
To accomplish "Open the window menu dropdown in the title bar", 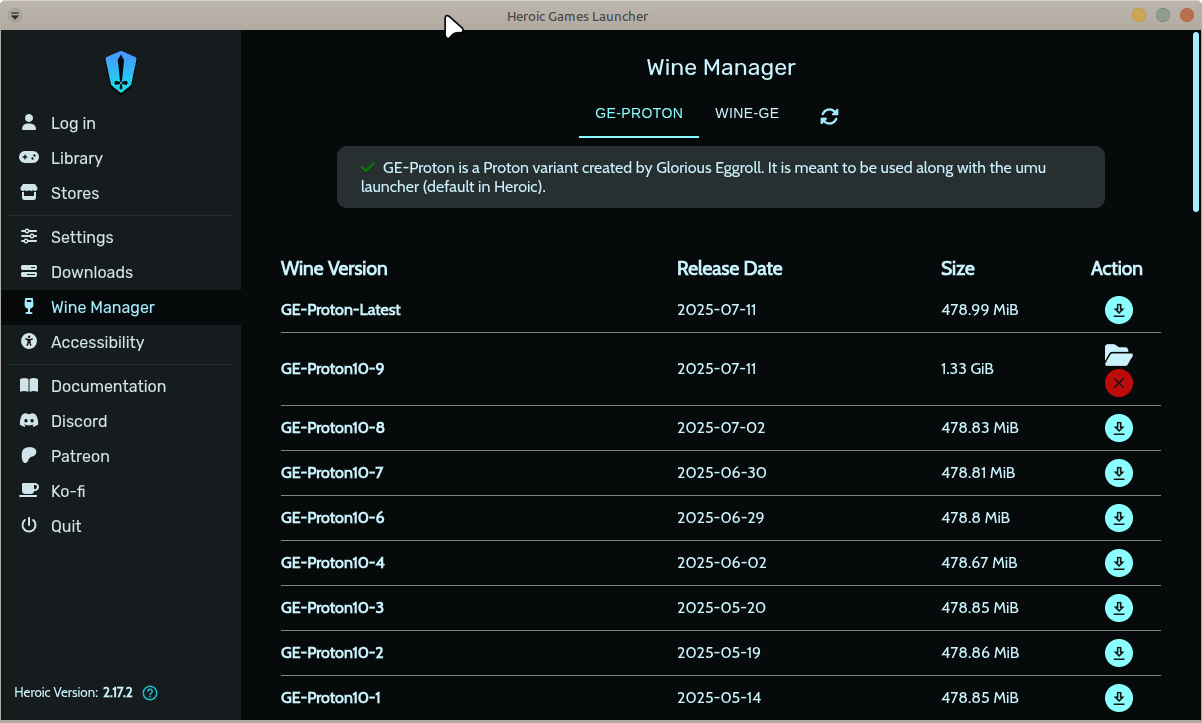I will (15, 15).
